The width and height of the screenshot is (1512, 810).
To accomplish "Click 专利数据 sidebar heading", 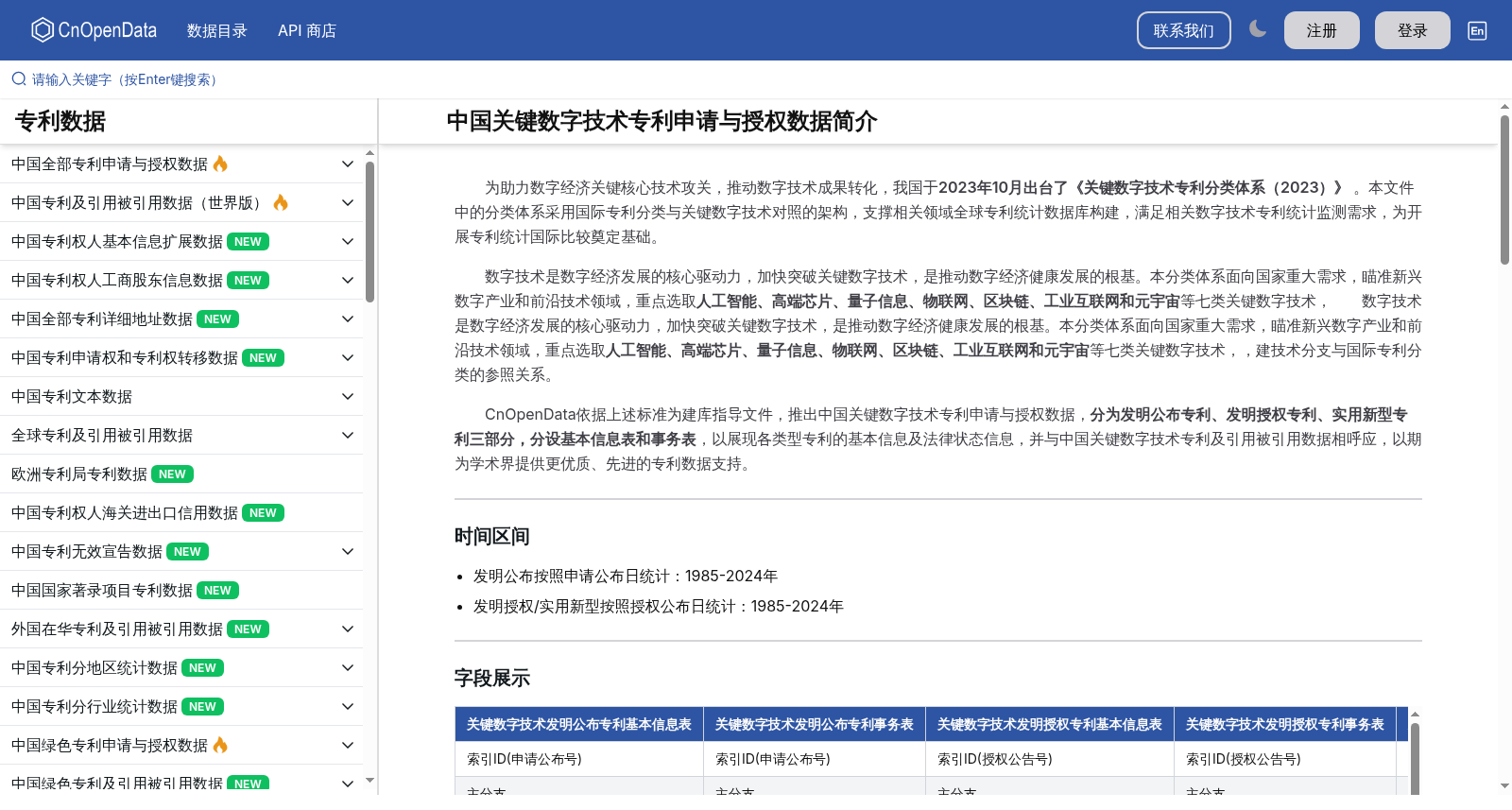I will tap(60, 121).
